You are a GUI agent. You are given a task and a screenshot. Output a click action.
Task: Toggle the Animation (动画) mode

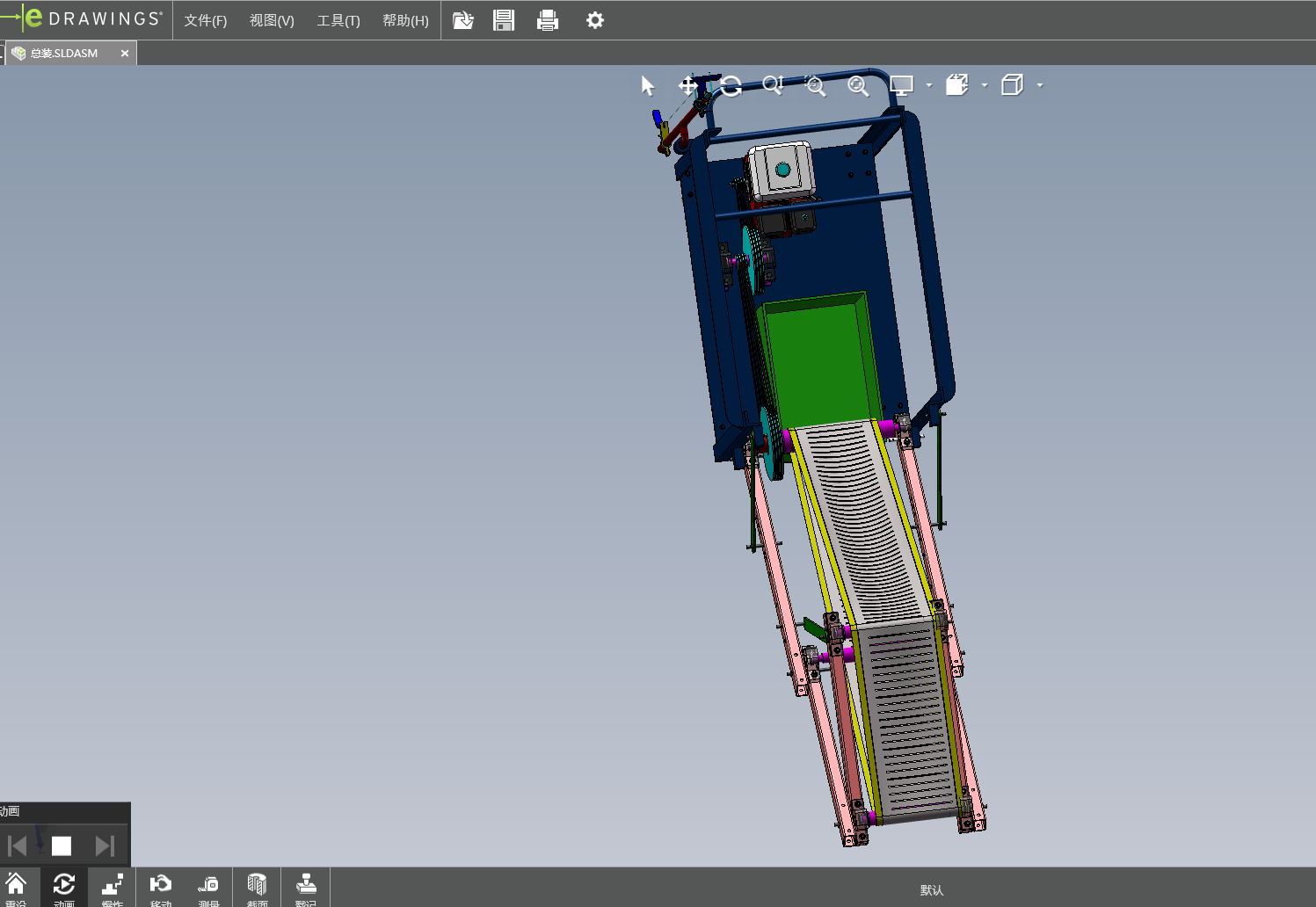(64, 888)
